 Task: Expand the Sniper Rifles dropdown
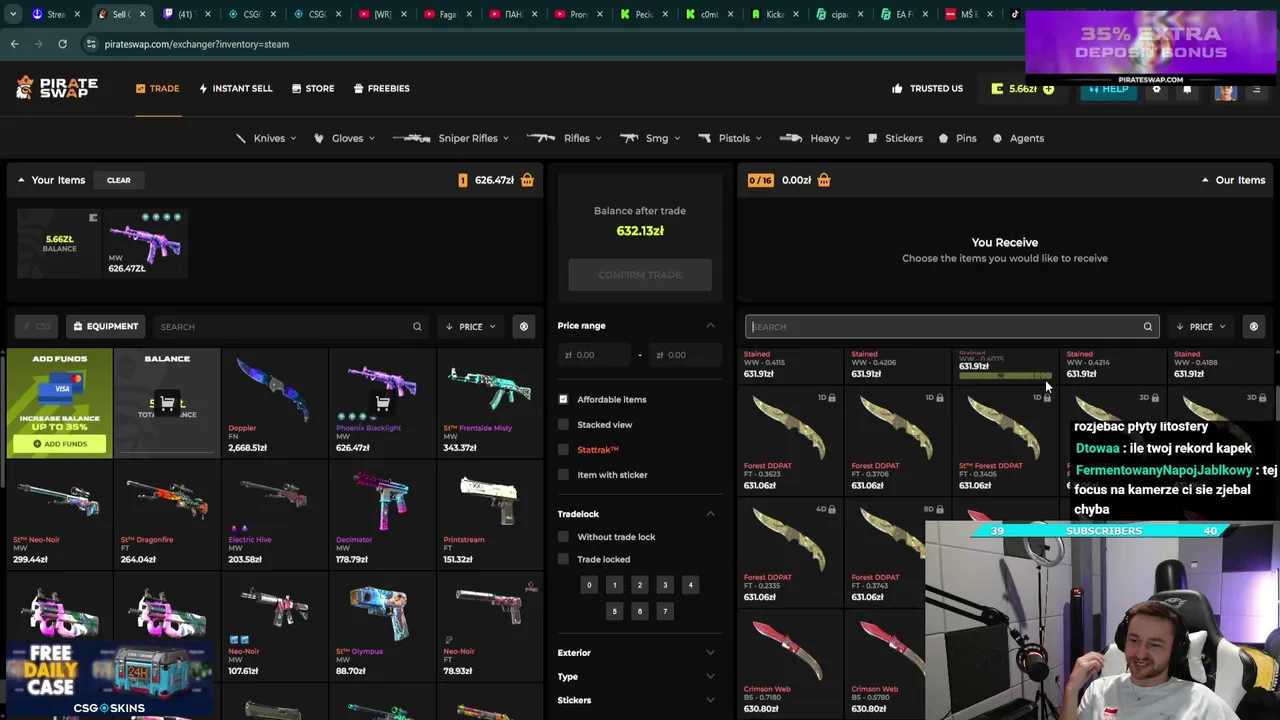451,138
